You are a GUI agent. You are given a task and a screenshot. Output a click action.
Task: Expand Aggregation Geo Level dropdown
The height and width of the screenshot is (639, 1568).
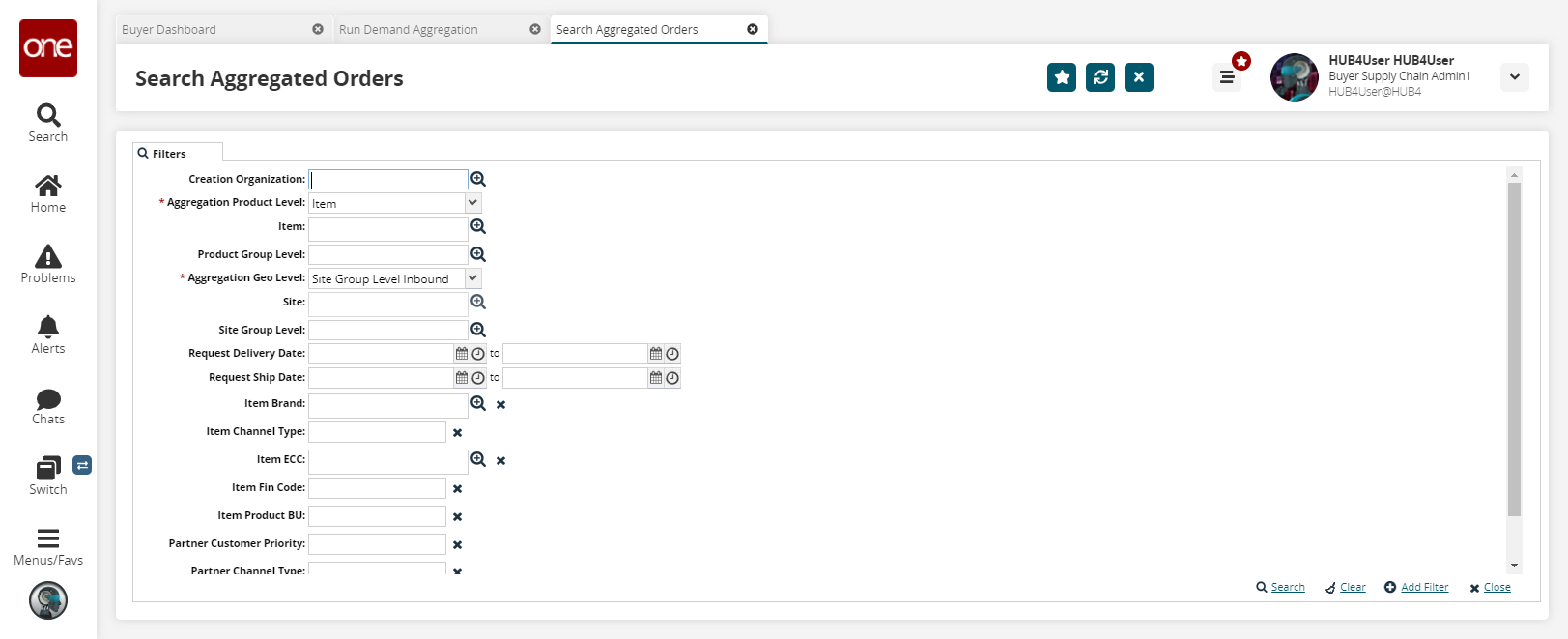[472, 278]
